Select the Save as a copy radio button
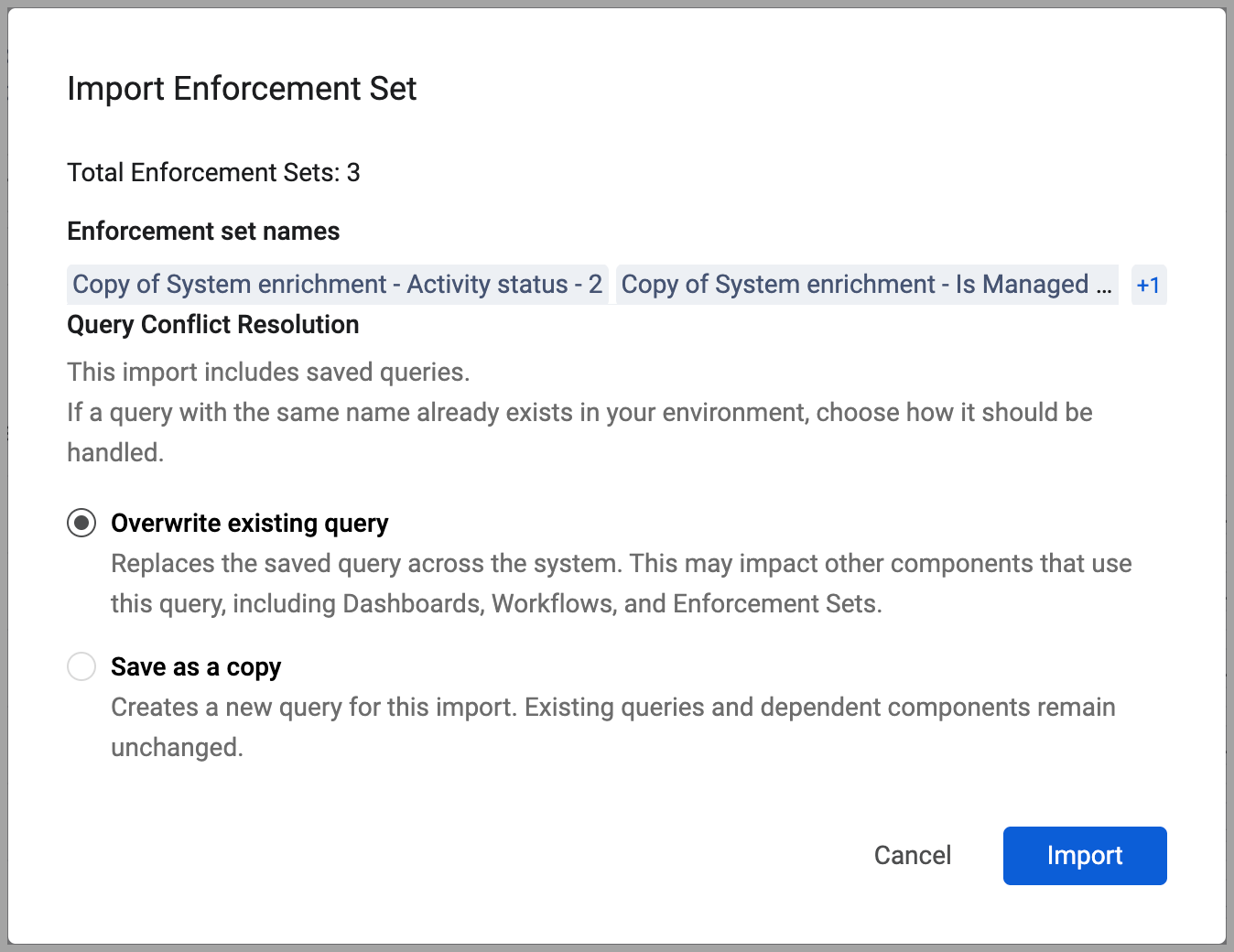 81,666
